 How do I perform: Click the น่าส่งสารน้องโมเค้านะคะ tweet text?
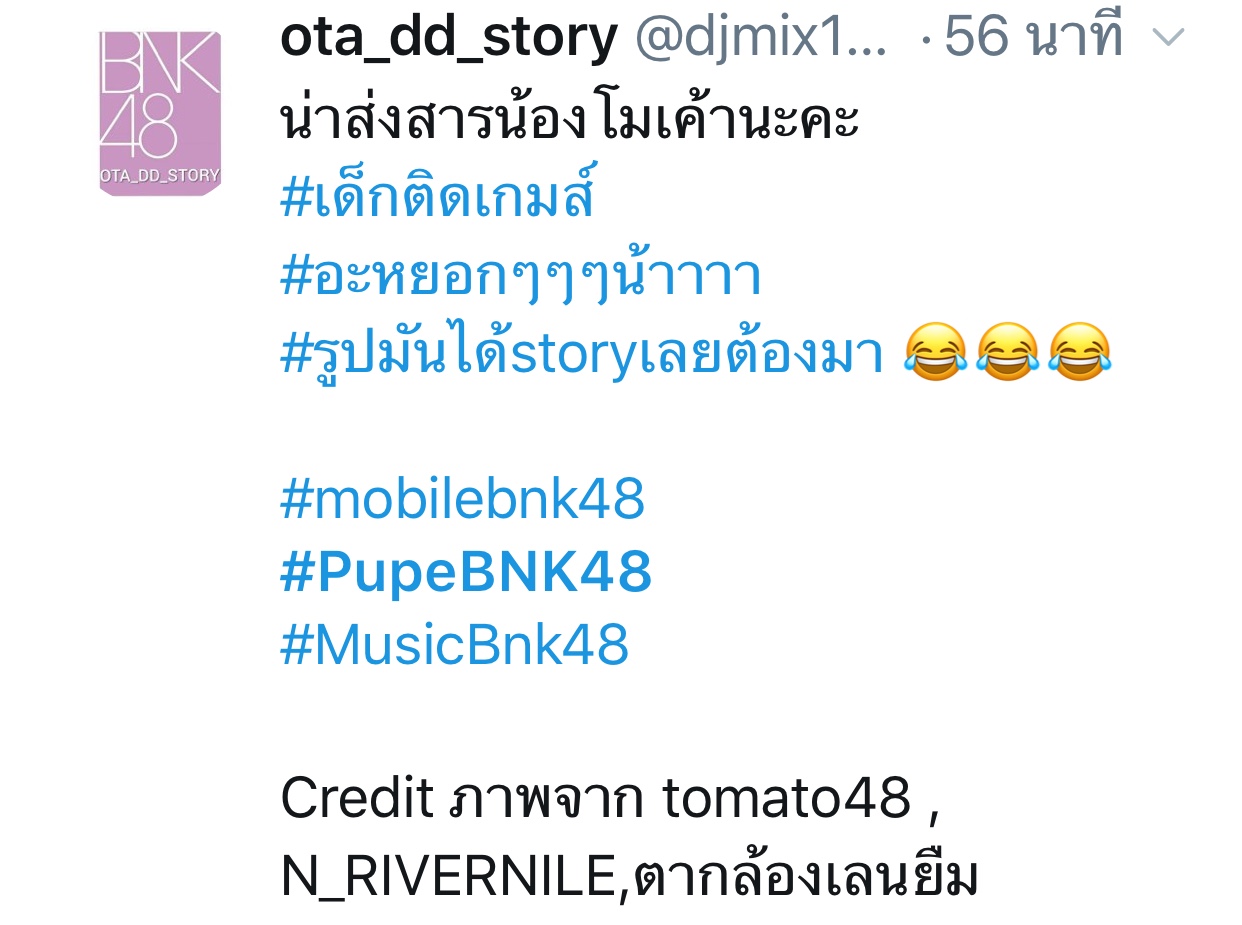pyautogui.click(x=570, y=122)
